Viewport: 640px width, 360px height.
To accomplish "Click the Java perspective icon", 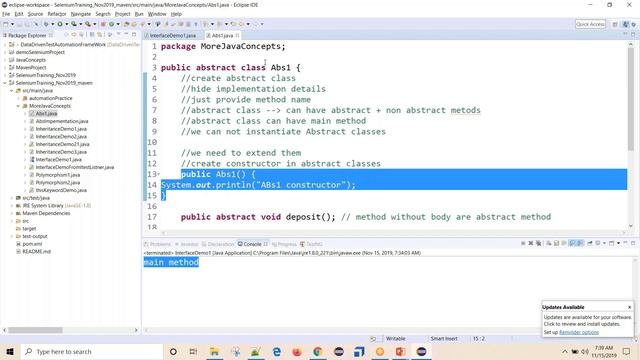I will tap(625, 24).
